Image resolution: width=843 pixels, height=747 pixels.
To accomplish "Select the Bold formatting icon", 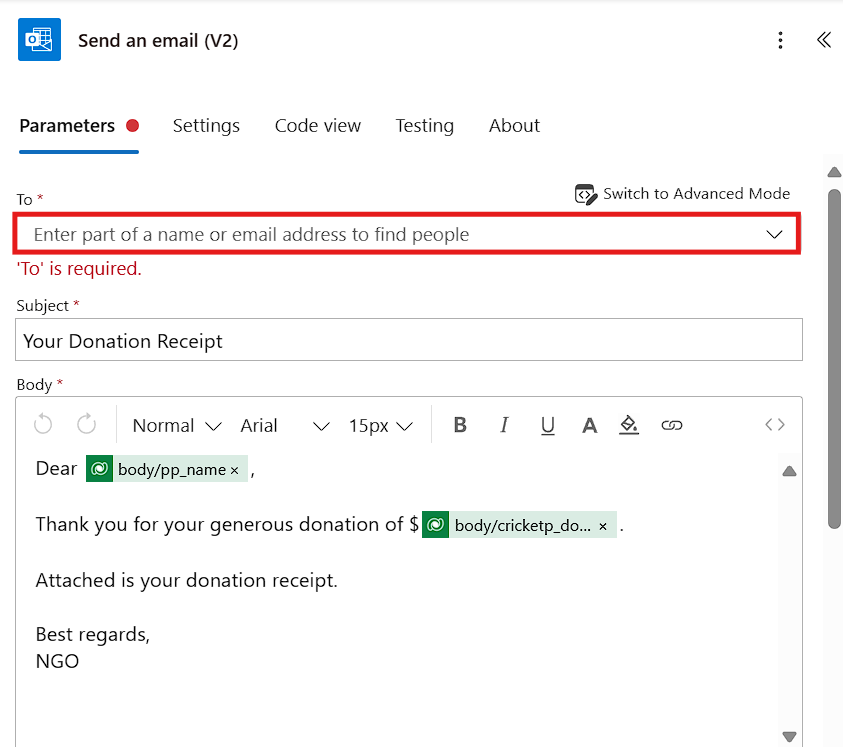I will (x=459, y=425).
